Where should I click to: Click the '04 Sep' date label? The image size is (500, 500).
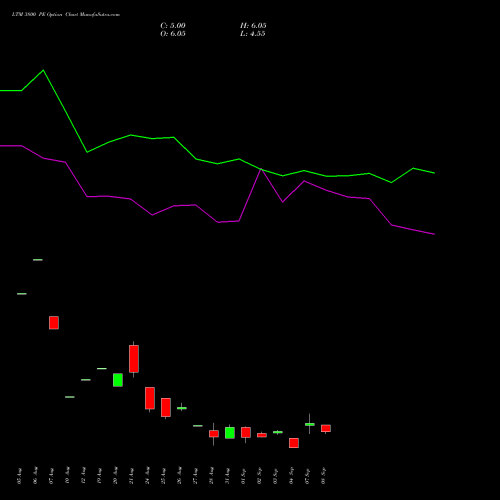(291, 476)
